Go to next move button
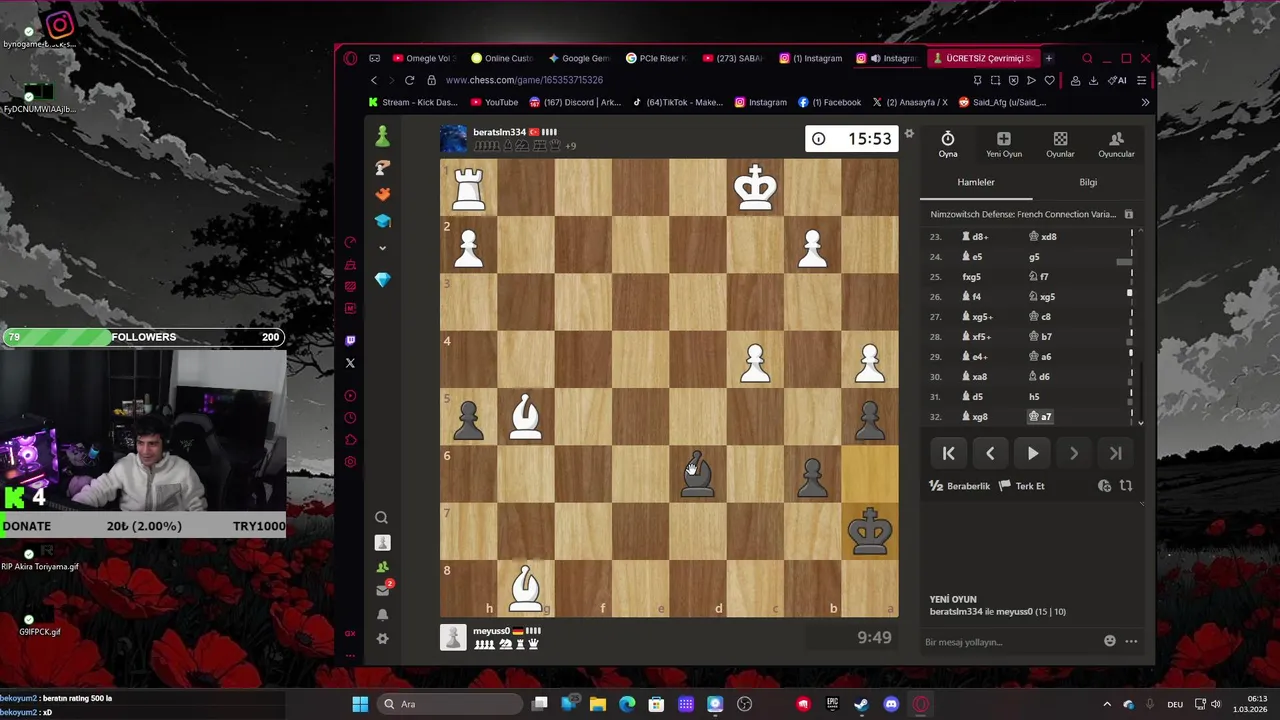1280x720 pixels. point(1074,453)
